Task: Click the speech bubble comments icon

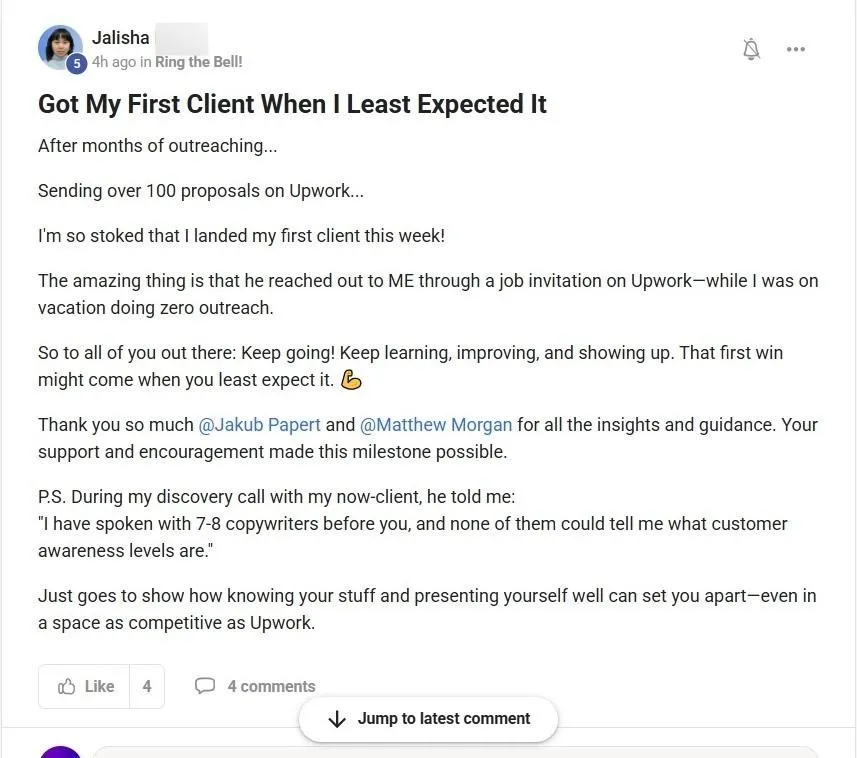Action: coord(205,686)
